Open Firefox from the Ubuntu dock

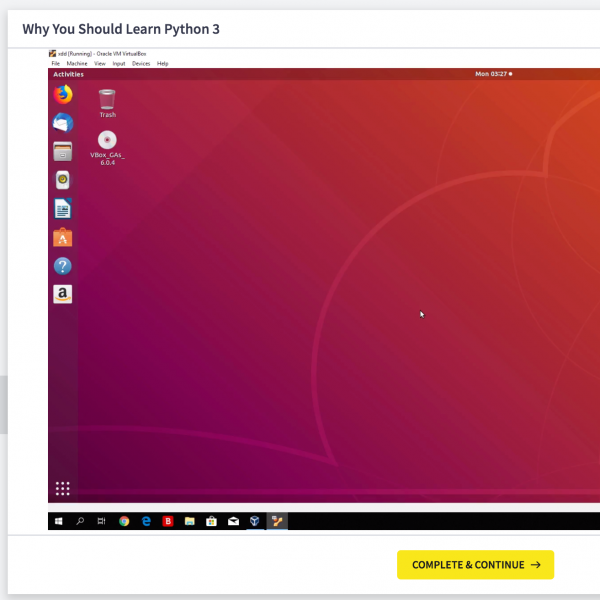(63, 95)
